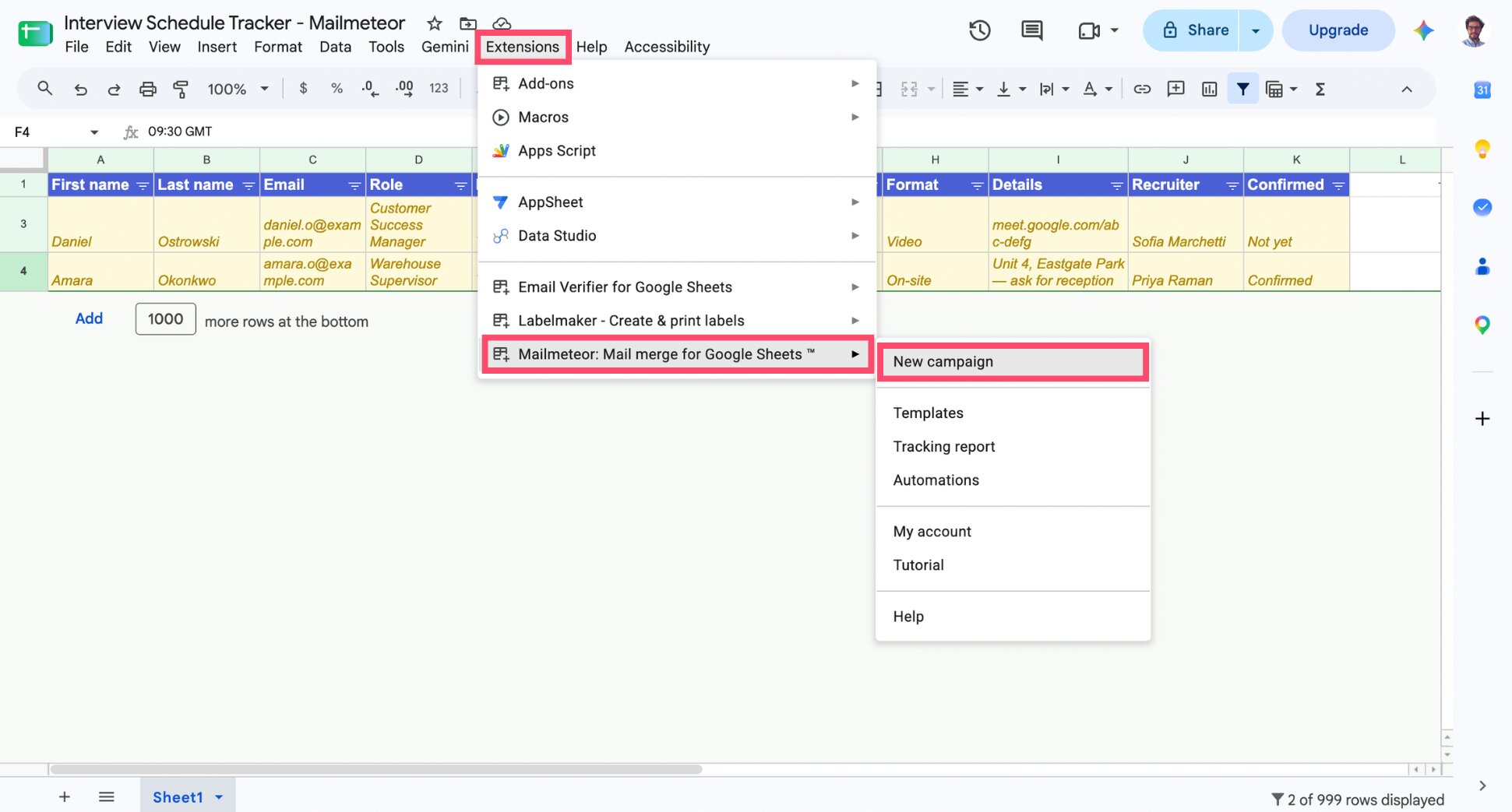This screenshot has width=1512, height=812.
Task: Open Tracking report
Action: coord(1013,447)
